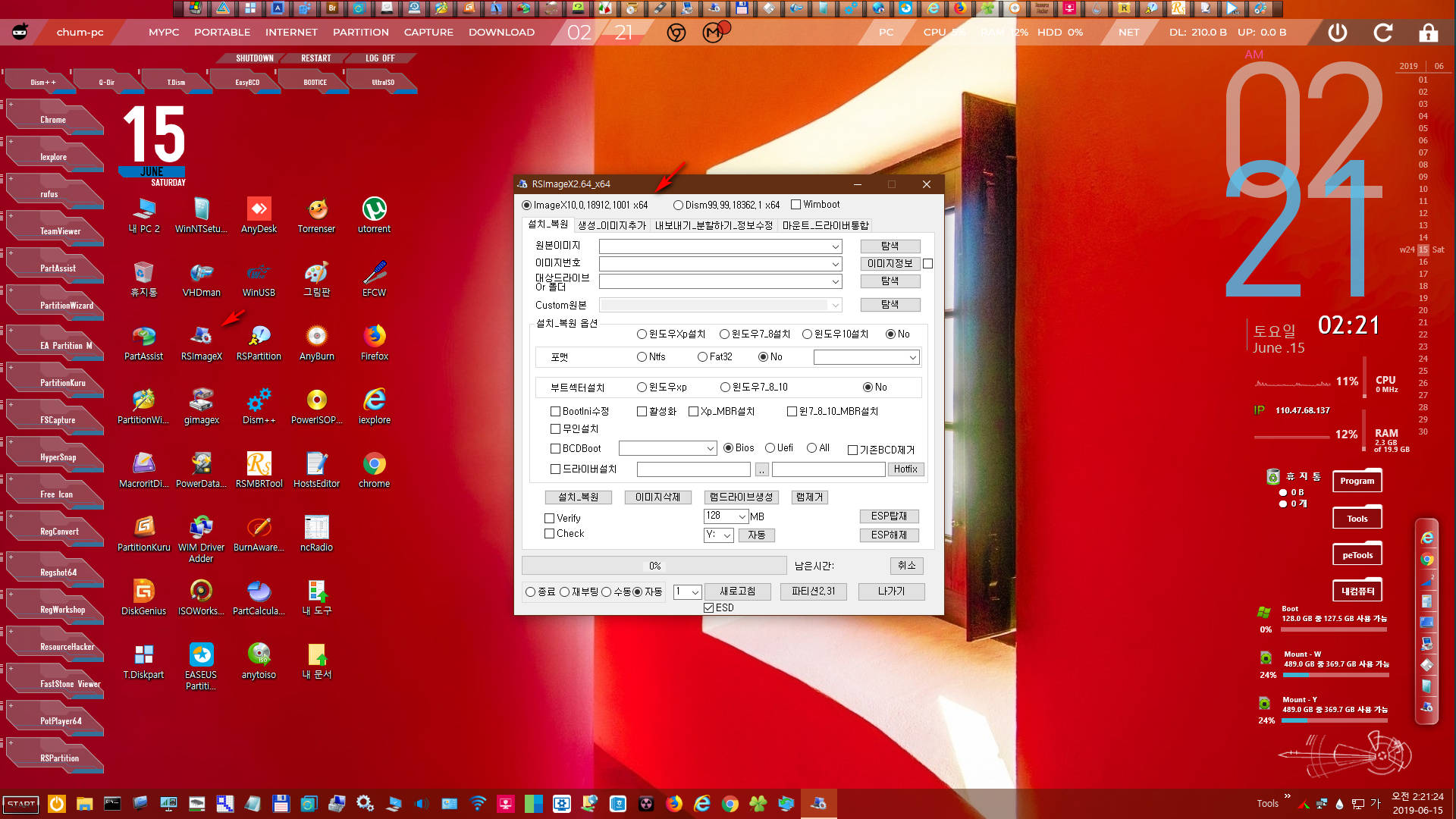Switch to 내보내기_분할하기_정보수정 tab

(714, 226)
